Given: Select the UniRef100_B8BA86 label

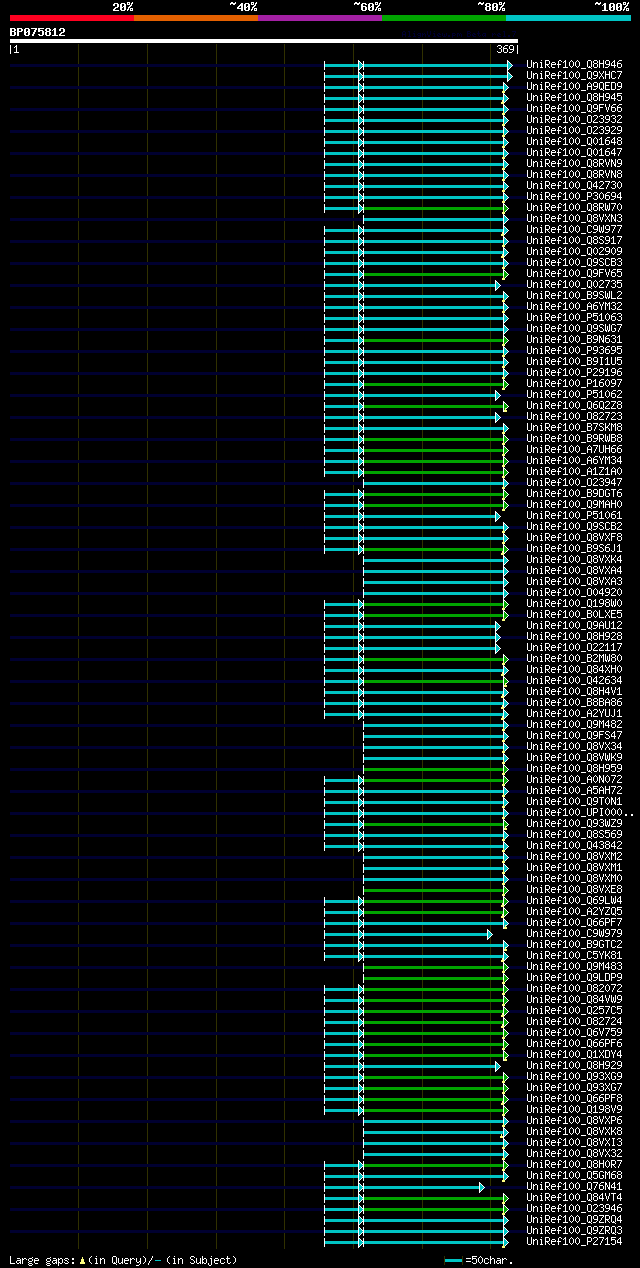Looking at the screenshot, I should click(575, 702).
